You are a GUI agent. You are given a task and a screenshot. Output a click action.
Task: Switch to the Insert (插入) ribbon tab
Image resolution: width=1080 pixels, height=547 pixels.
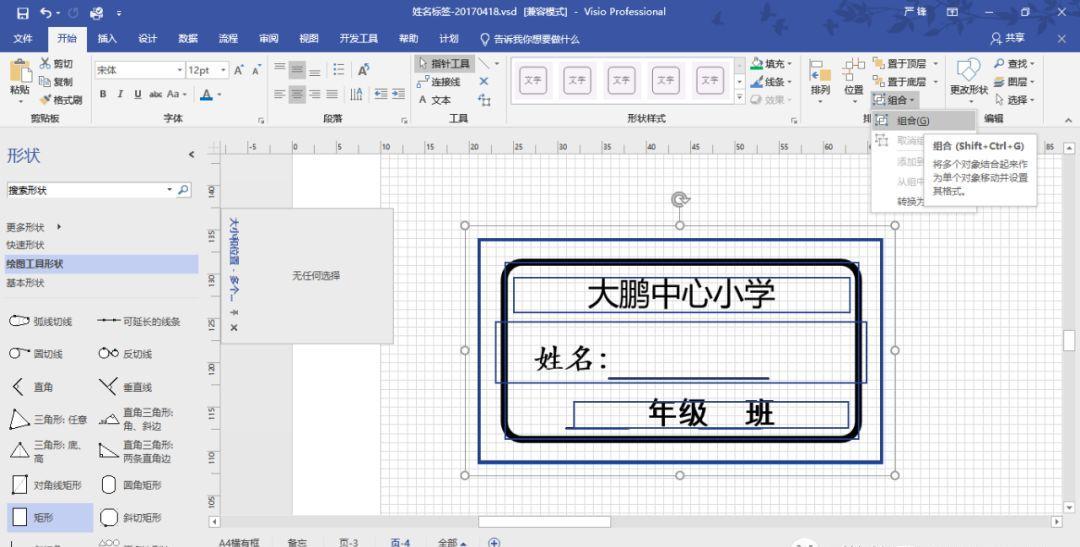tap(107, 38)
